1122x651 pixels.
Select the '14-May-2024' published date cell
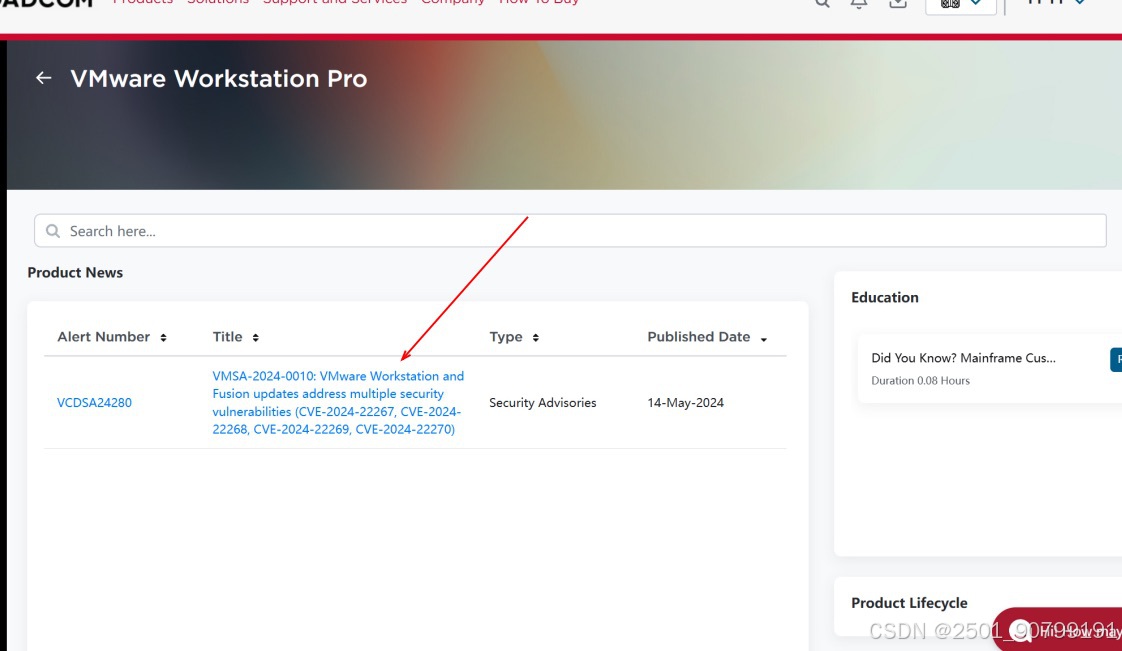[x=686, y=403]
